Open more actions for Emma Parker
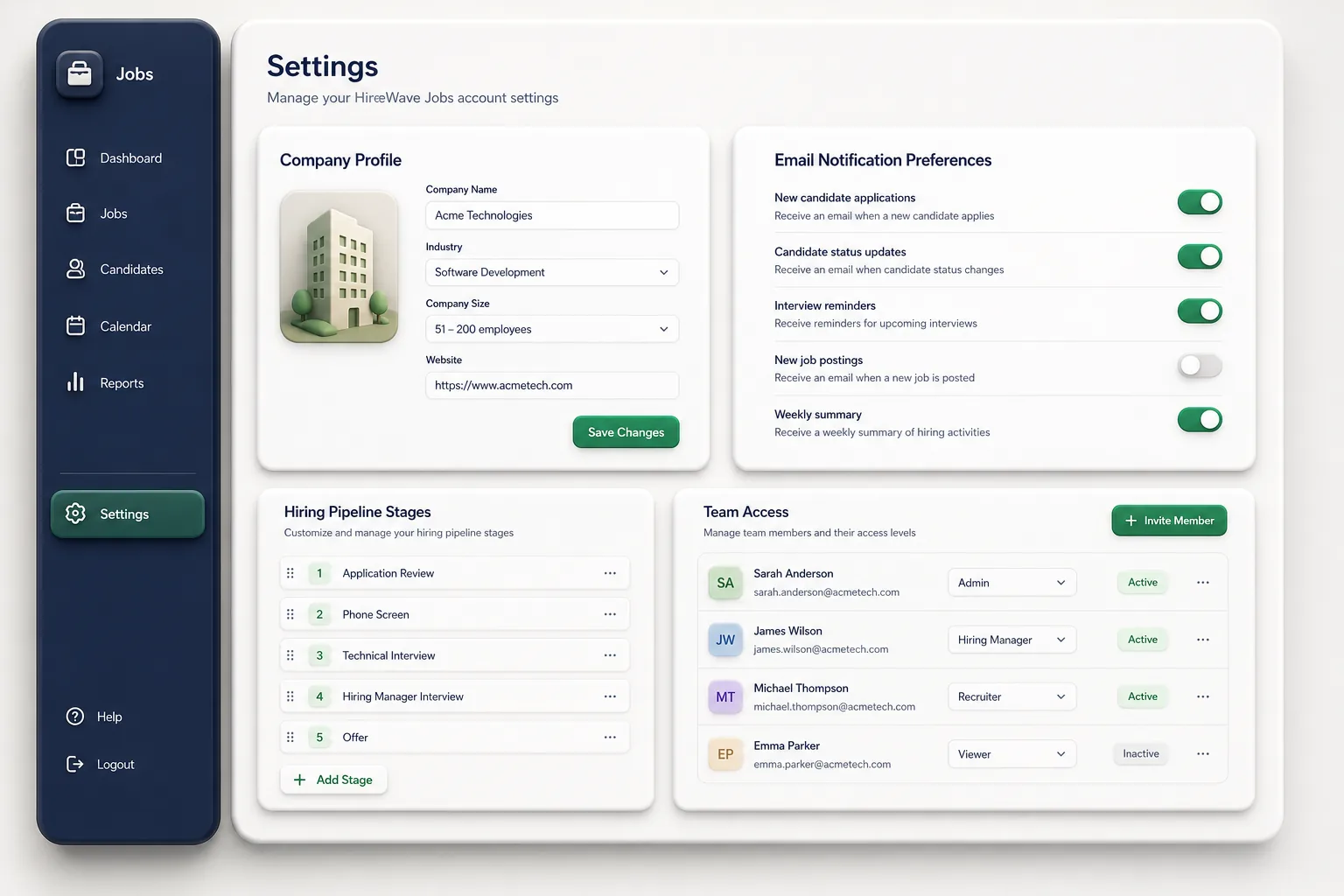 coord(1203,753)
